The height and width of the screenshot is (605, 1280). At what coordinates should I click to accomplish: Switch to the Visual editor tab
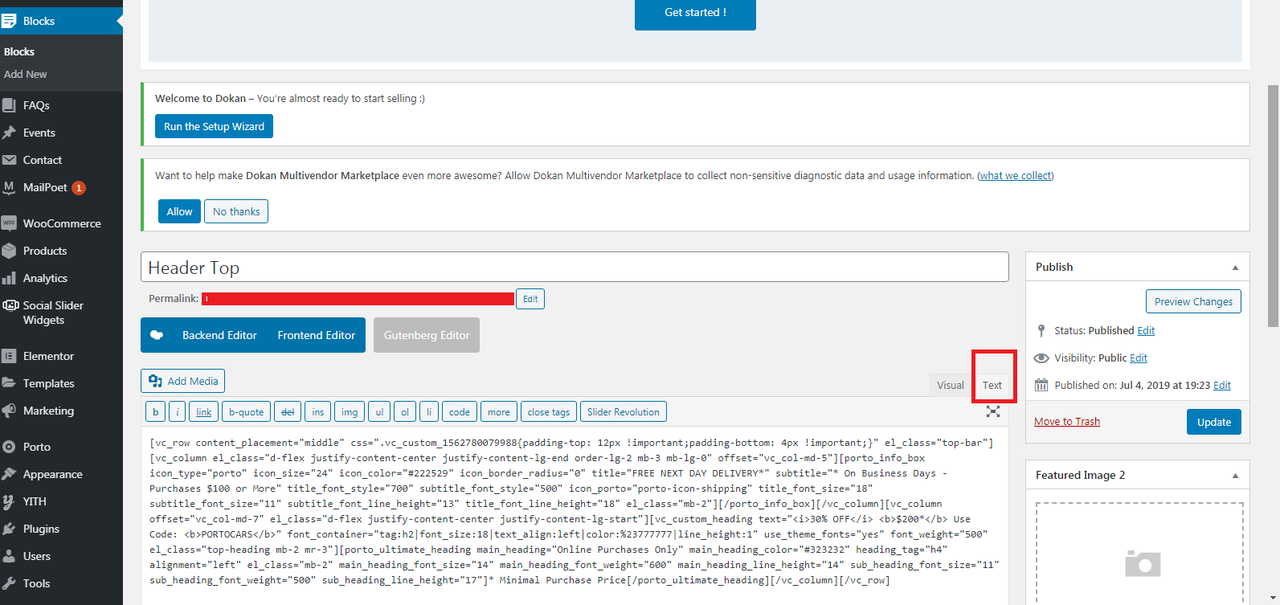[x=950, y=385]
